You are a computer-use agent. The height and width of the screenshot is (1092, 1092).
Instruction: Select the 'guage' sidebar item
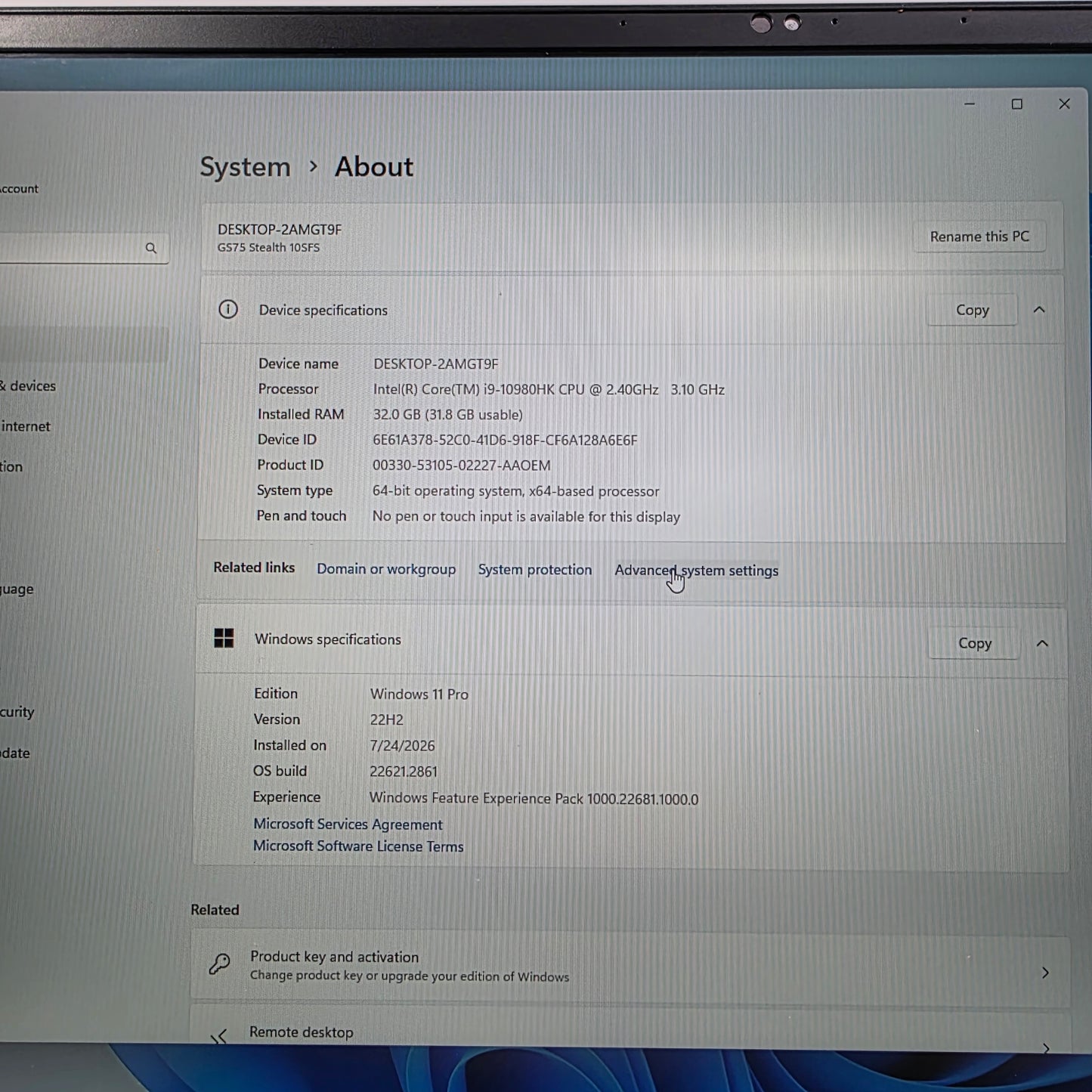(x=17, y=589)
